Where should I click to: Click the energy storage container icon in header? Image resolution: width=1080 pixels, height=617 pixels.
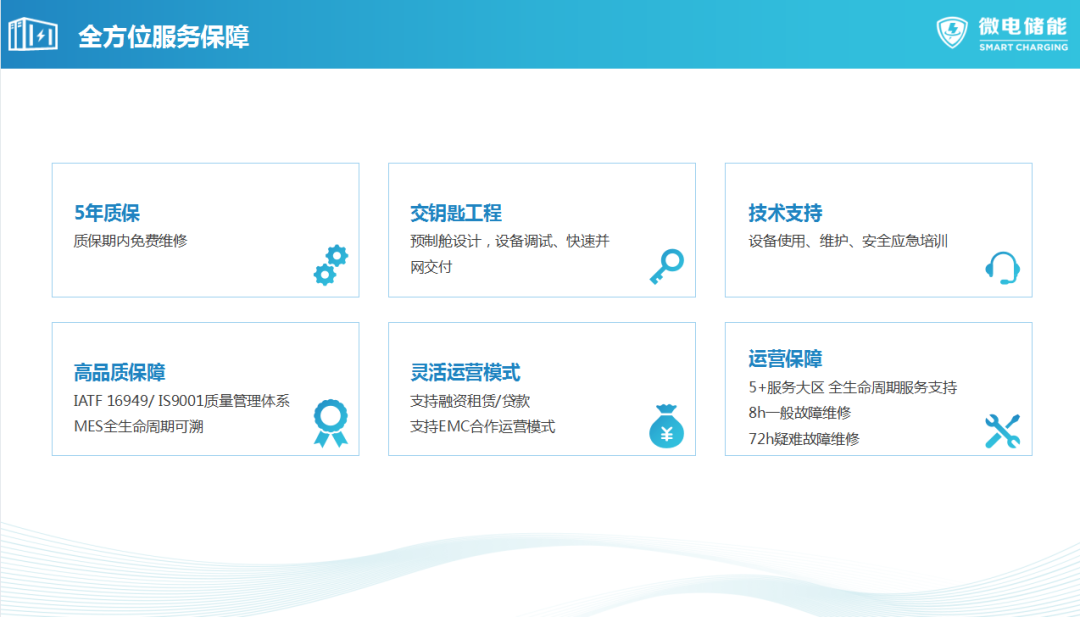(x=33, y=34)
